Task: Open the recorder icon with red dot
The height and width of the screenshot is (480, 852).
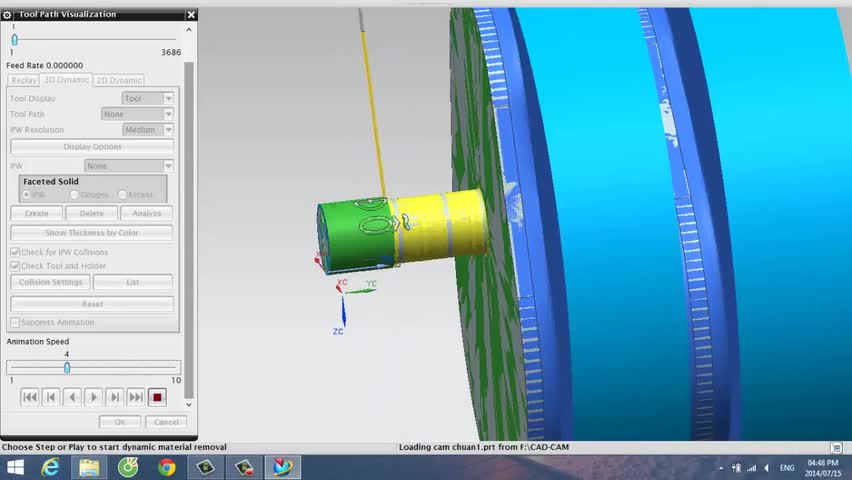Action: 244,467
